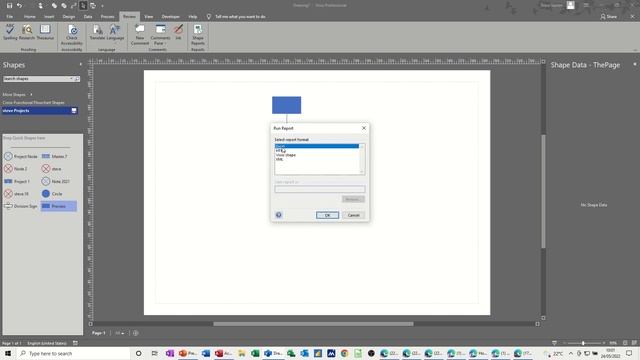Click the vertical scrollbar beside the canvas

pyautogui.click(x=543, y=191)
